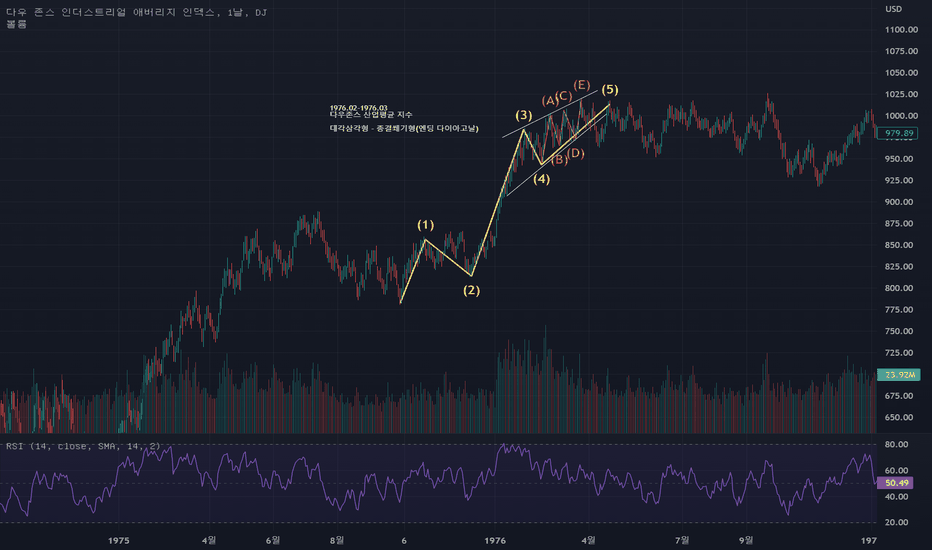Screen dimensions: 932x550
Task: Click the 950.00 price axis label
Action: point(899,159)
